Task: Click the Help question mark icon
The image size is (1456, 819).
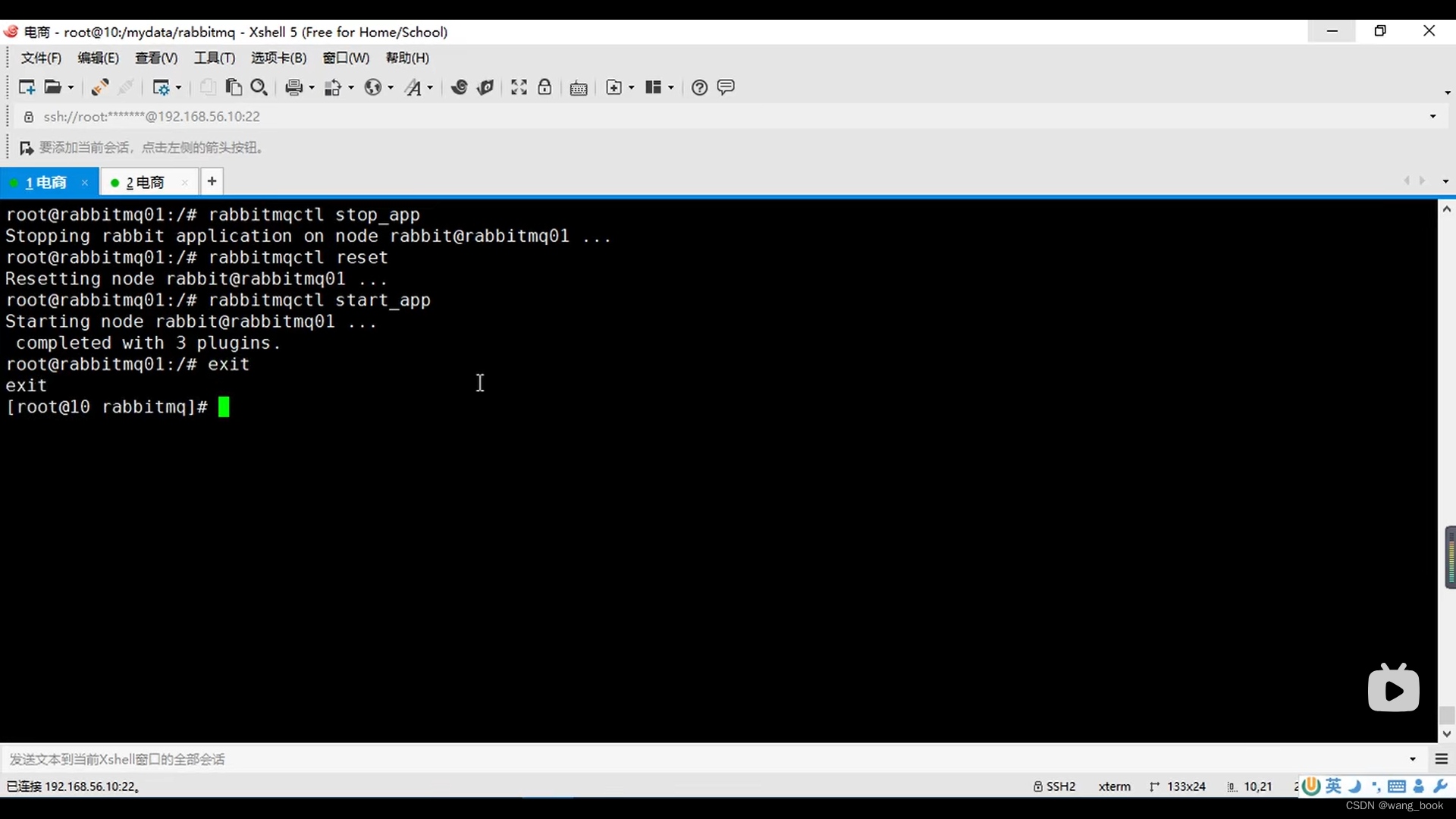Action: click(x=700, y=87)
